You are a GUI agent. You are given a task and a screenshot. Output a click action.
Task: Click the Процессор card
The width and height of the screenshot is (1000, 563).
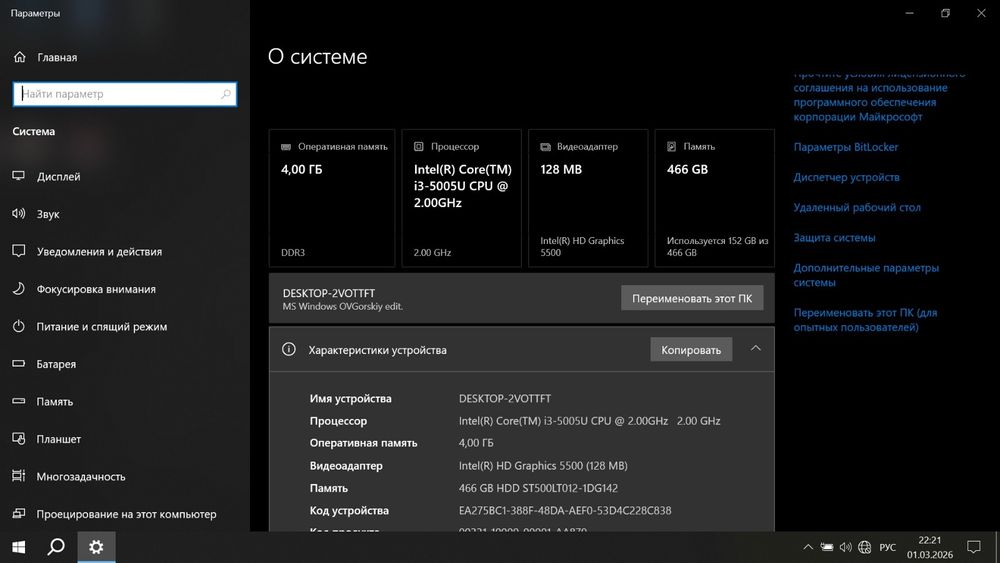[x=461, y=198]
